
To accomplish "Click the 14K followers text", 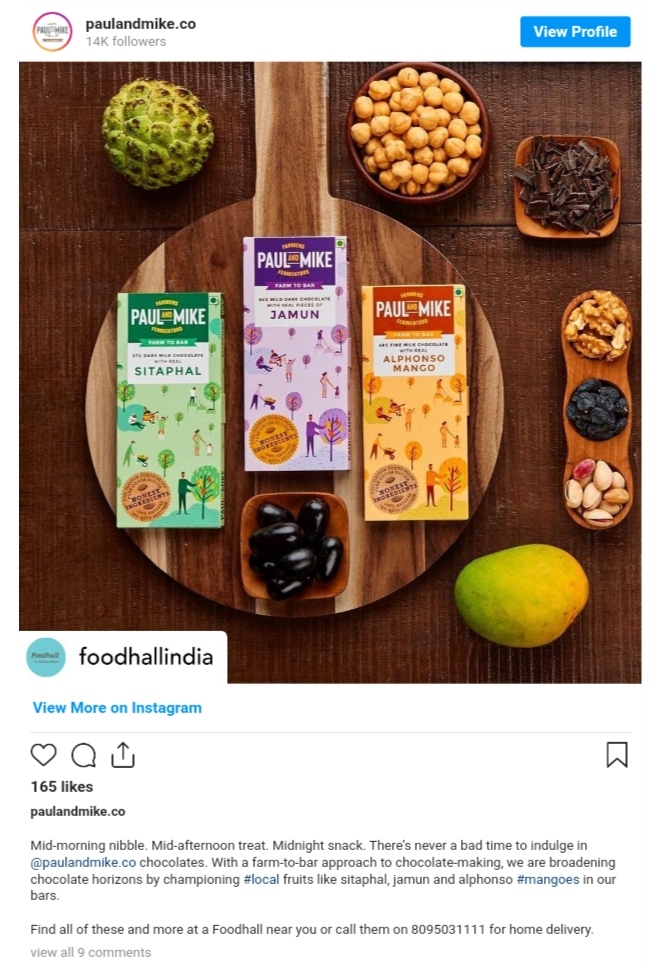I will pyautogui.click(x=126, y=41).
